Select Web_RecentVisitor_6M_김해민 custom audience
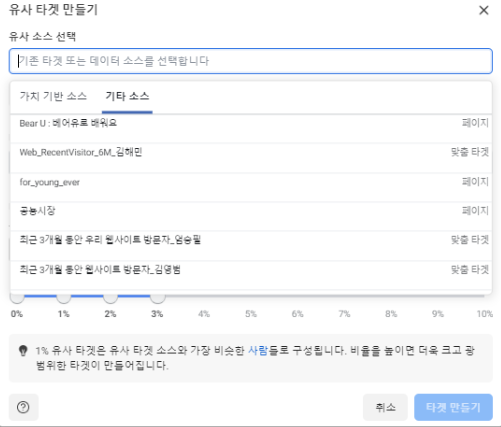The width and height of the screenshot is (501, 427). (x=251, y=158)
